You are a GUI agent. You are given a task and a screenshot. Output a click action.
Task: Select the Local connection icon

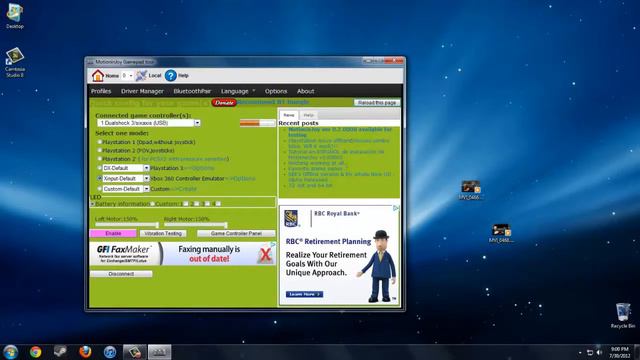(141, 76)
